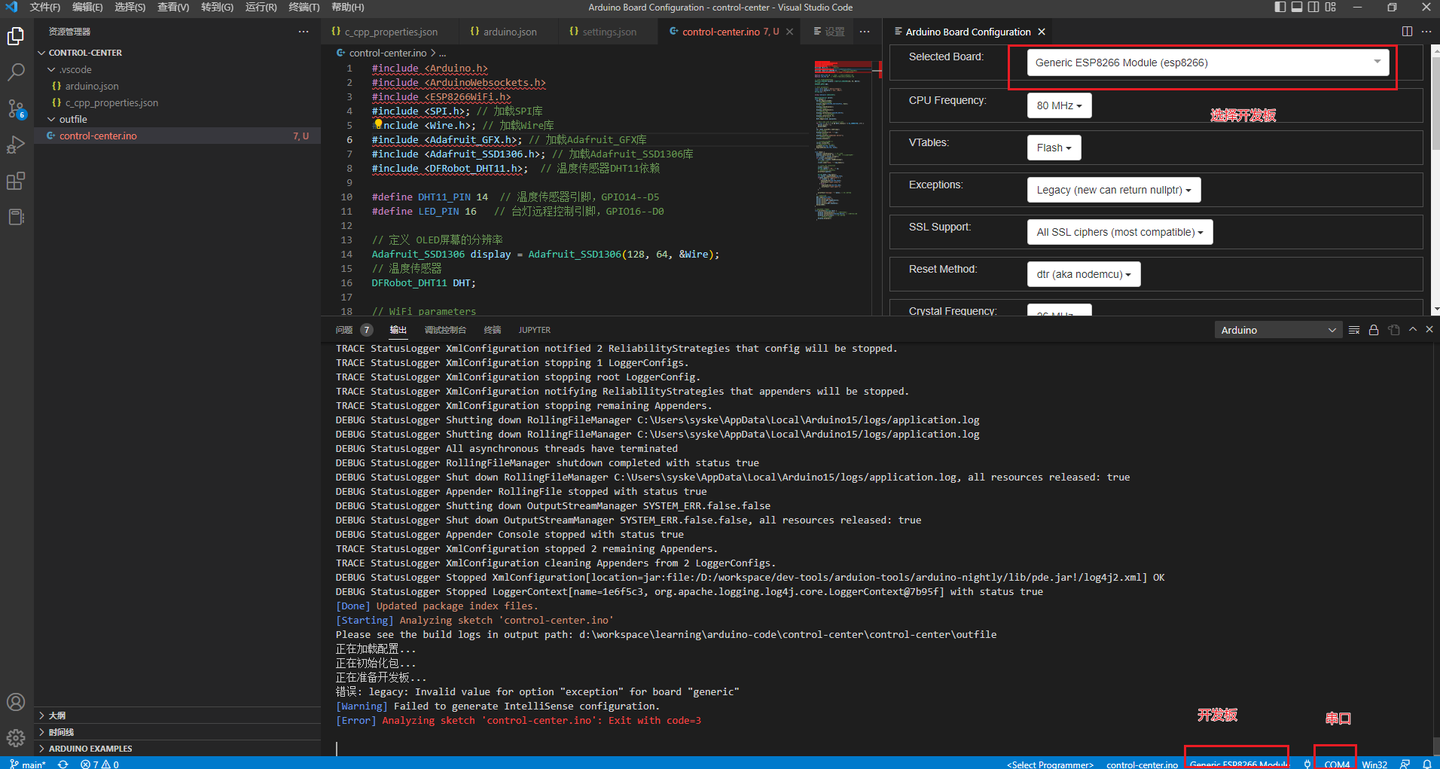1440x769 pixels.
Task: Open the Selected Board dropdown for esp8266
Action: [x=1205, y=62]
